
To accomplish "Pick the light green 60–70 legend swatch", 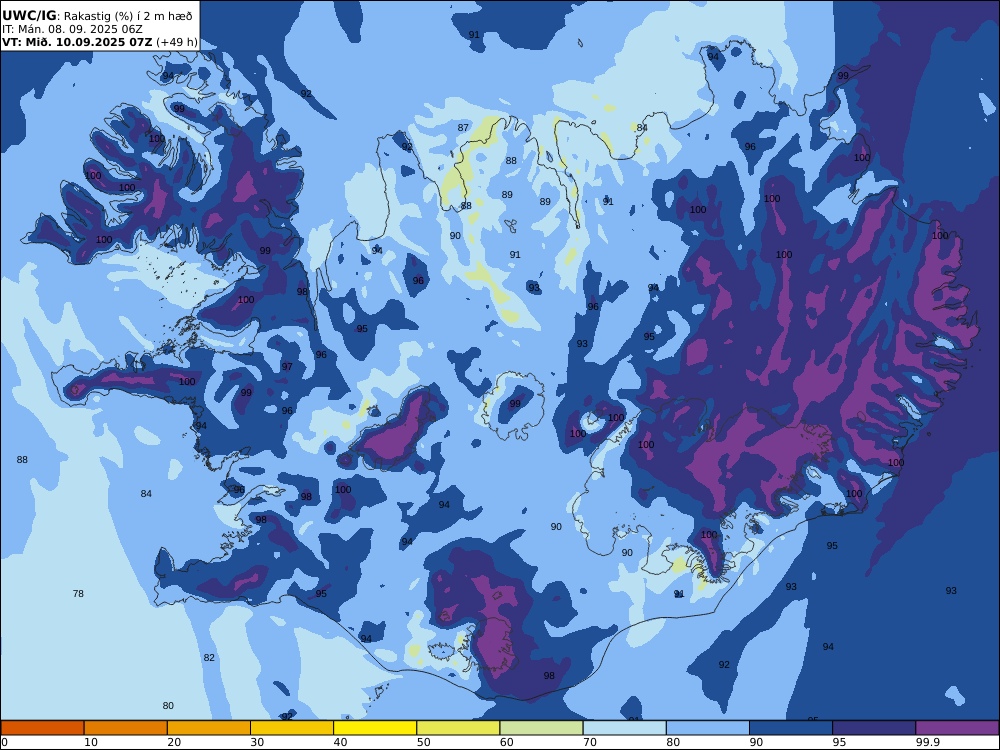I will (541, 728).
